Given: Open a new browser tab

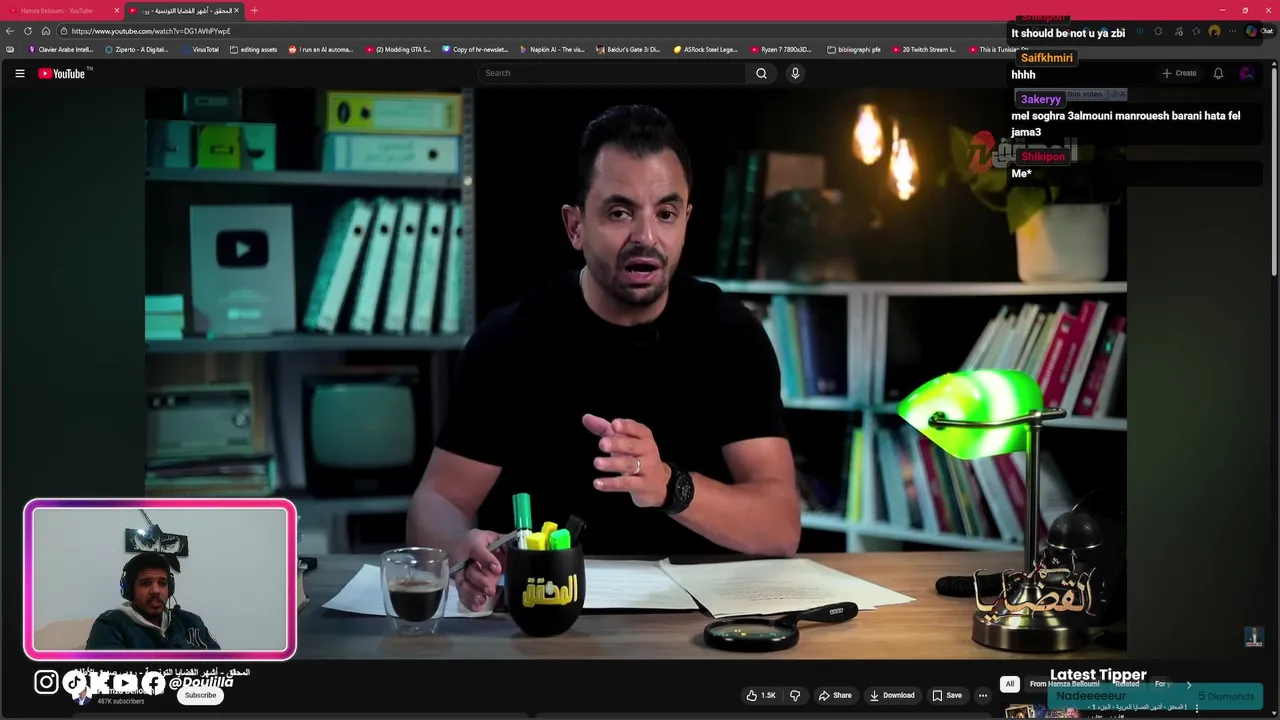Looking at the screenshot, I should pyautogui.click(x=254, y=10).
